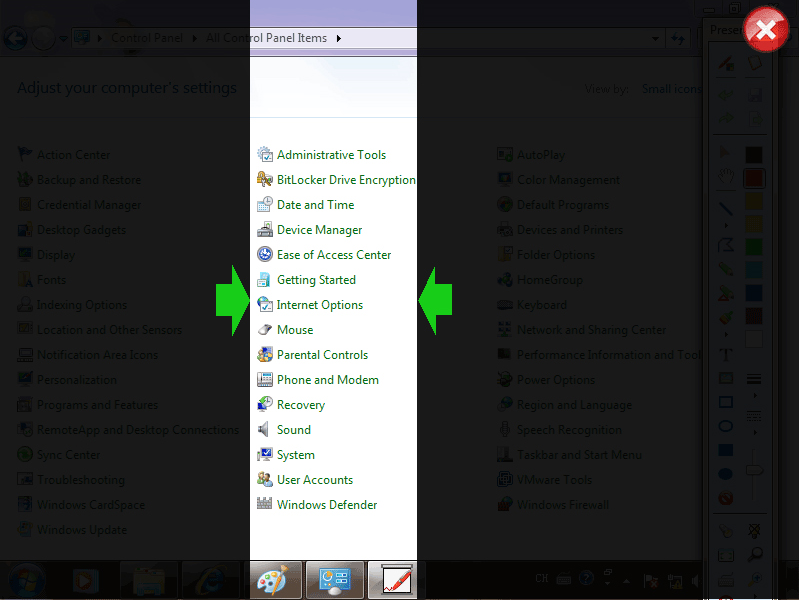Select the presentation pen taskbar icon
799x600 pixels.
coord(392,580)
